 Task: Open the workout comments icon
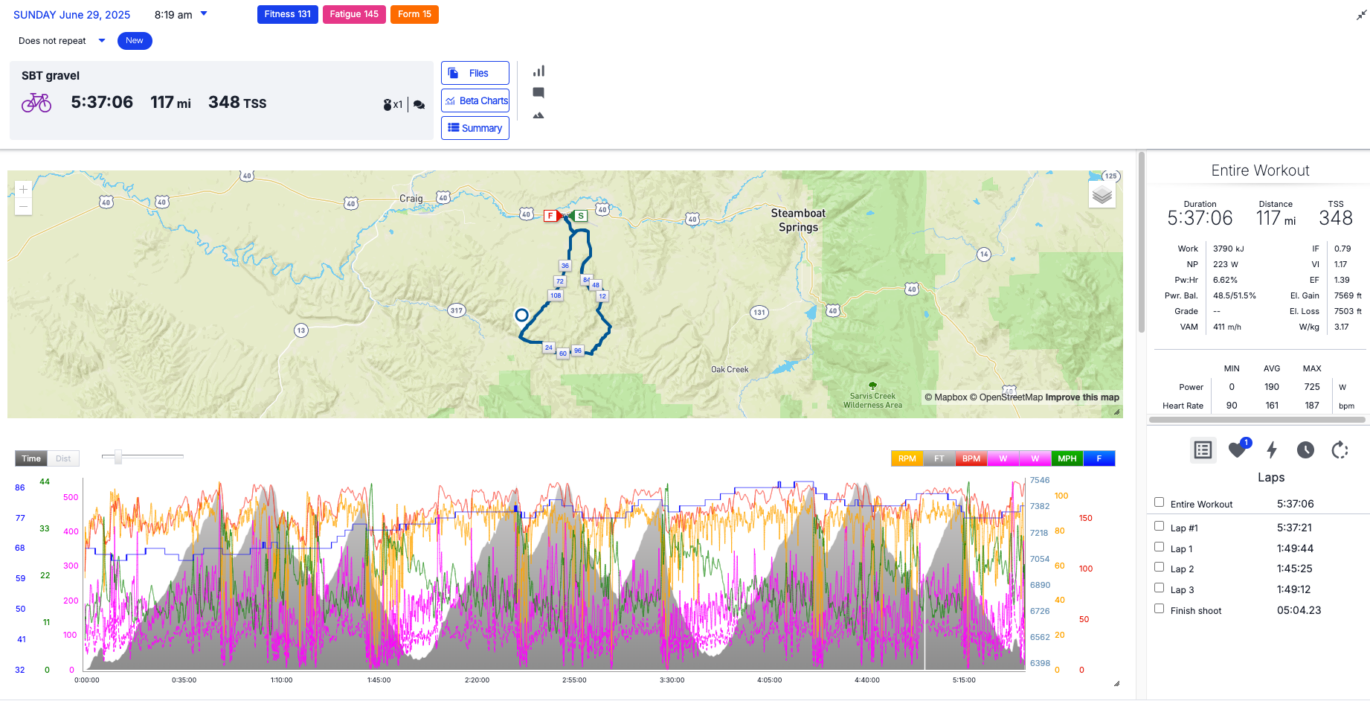point(539,92)
